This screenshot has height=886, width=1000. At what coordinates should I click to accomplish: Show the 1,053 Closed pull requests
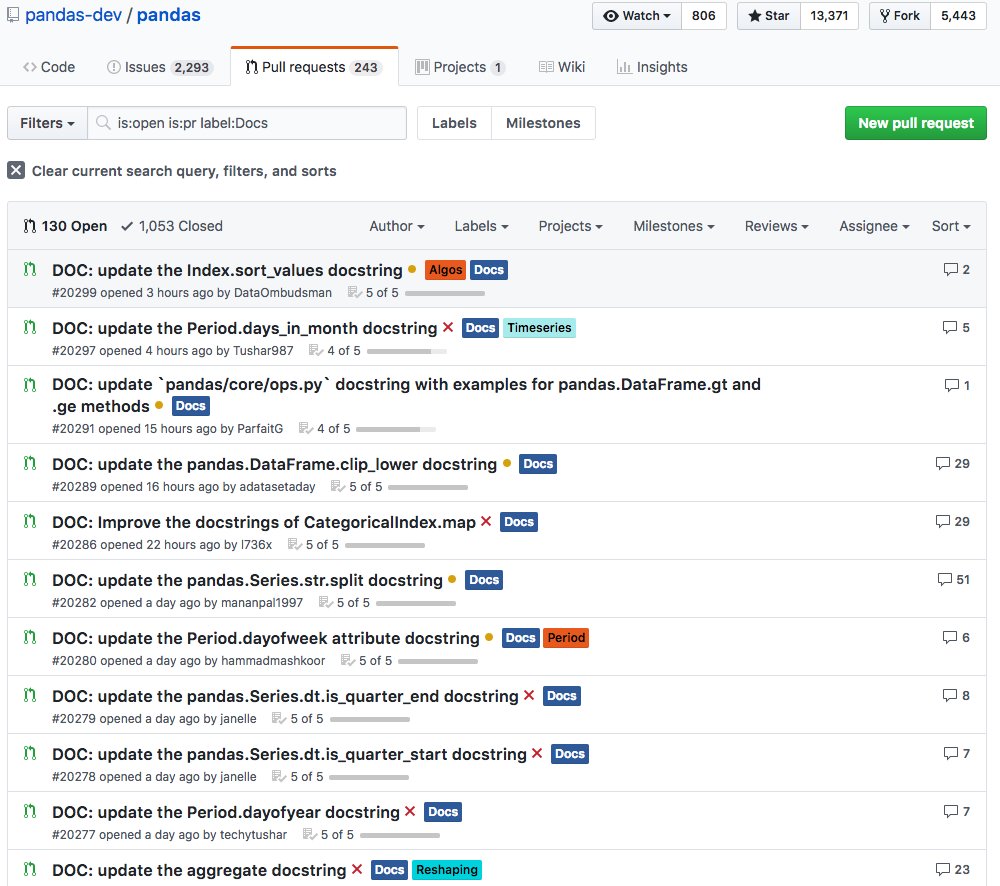(172, 226)
